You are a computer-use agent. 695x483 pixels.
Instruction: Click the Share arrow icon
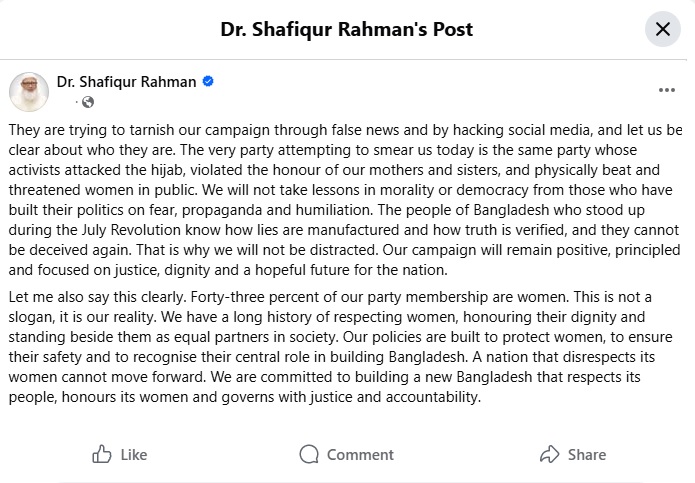(549, 454)
